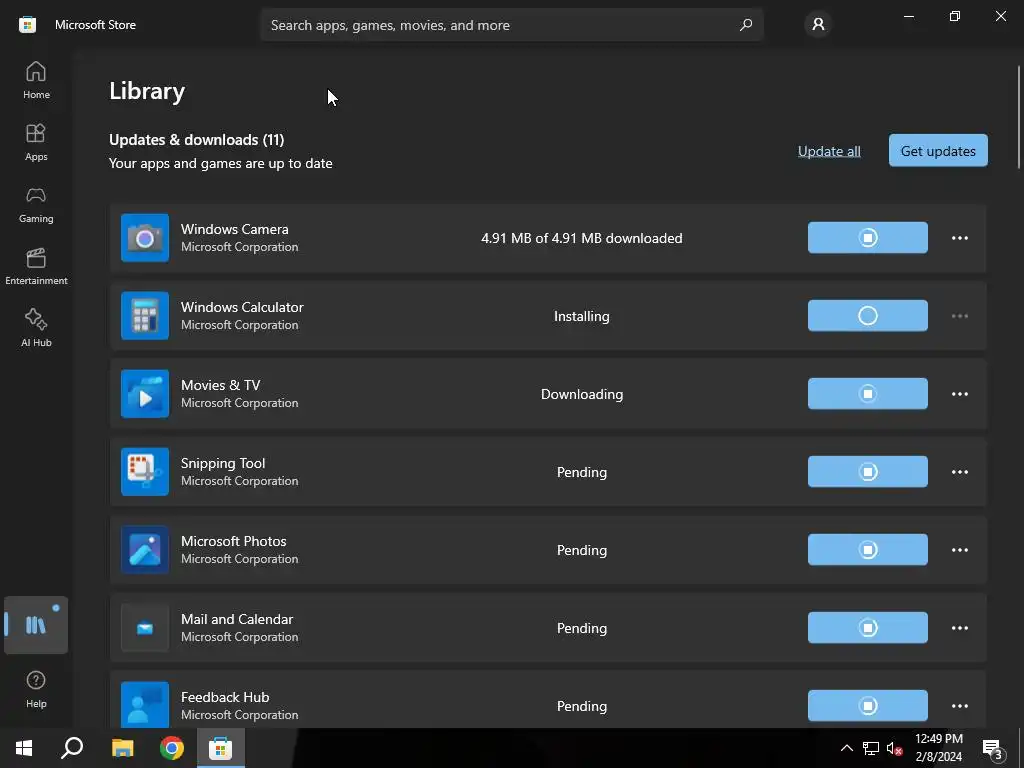Image resolution: width=1024 pixels, height=768 pixels.
Task: Cancel the pending Mail and Calendar update
Action: pyautogui.click(x=867, y=628)
